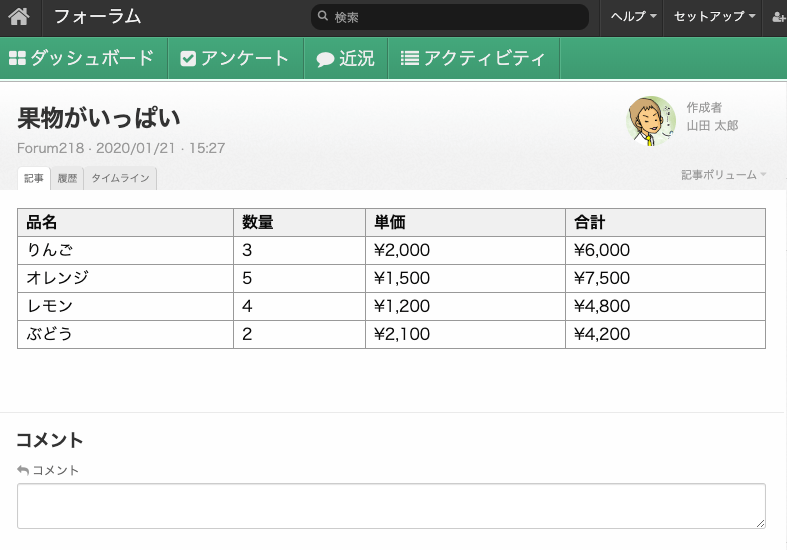This screenshot has width=787, height=550.
Task: Open the 山田 太郎 avatar picture
Action: [651, 121]
